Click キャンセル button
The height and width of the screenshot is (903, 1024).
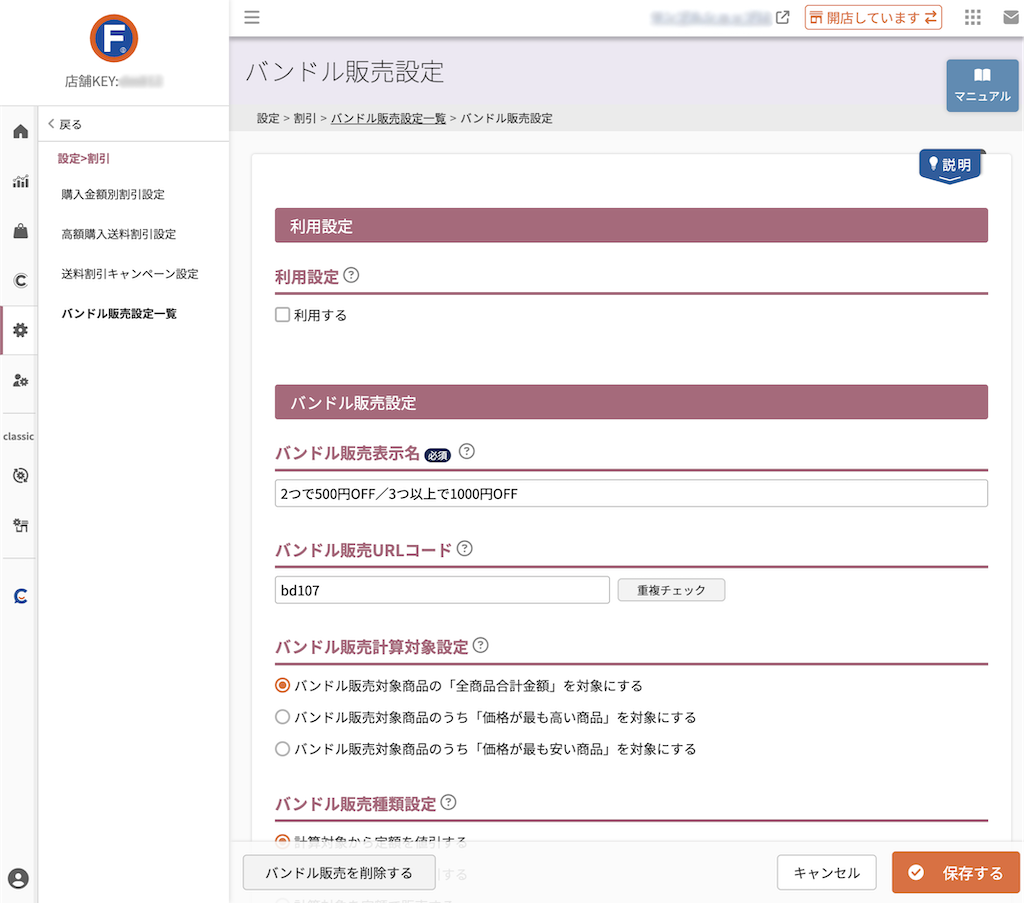826,873
